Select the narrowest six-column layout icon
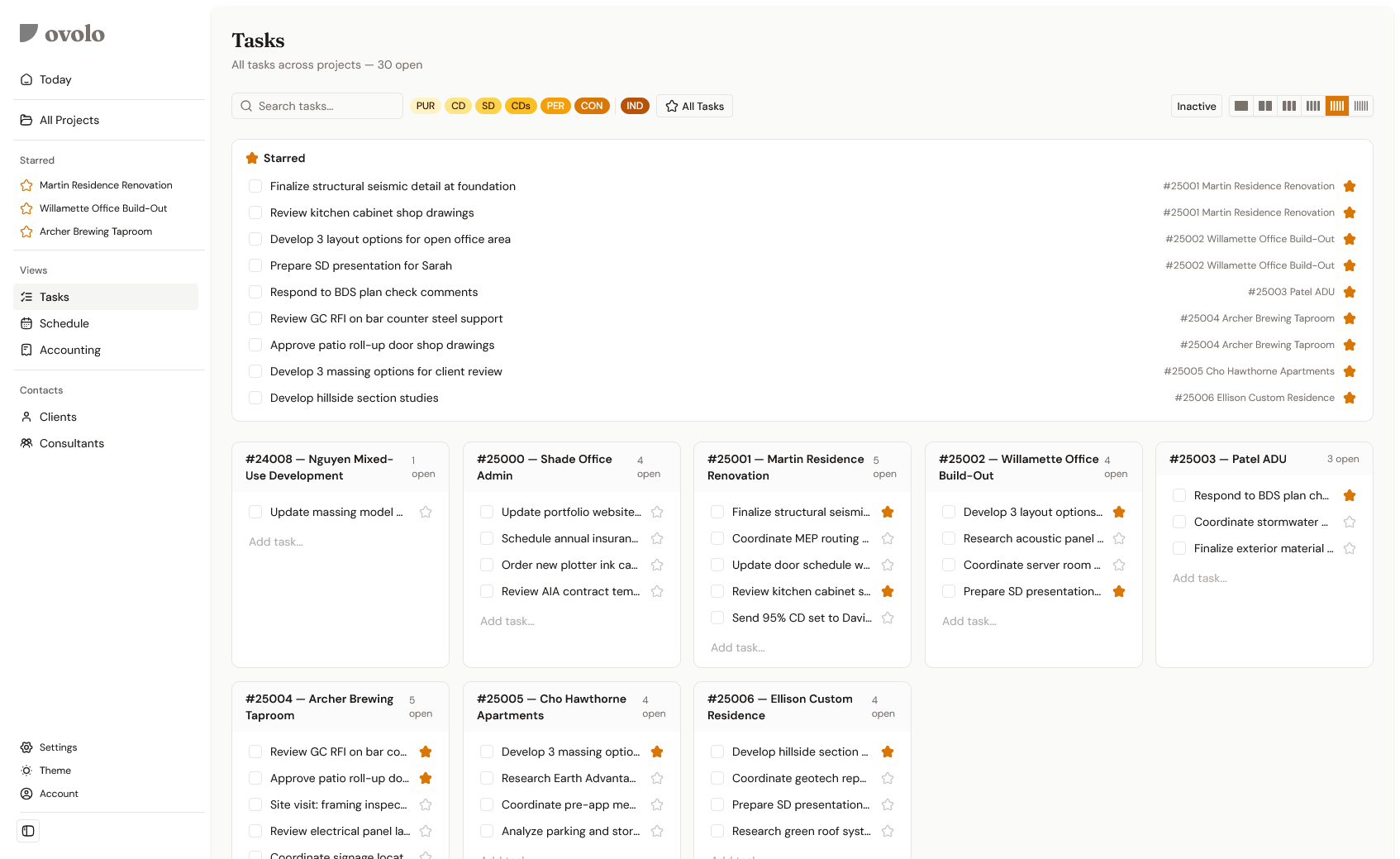The image size is (1400, 859). [x=1360, y=106]
